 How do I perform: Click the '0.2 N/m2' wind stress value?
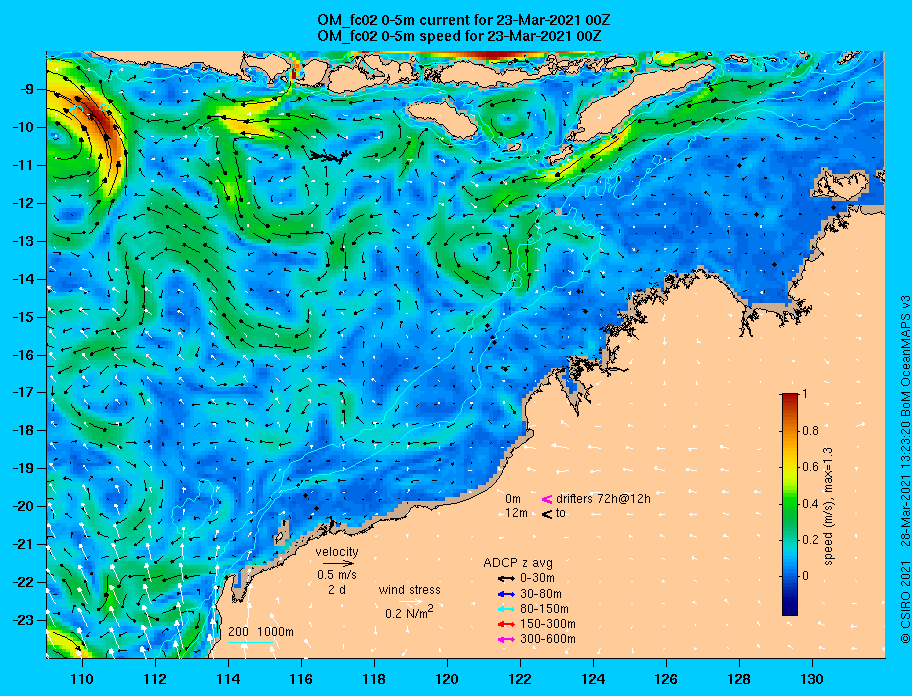point(409,612)
